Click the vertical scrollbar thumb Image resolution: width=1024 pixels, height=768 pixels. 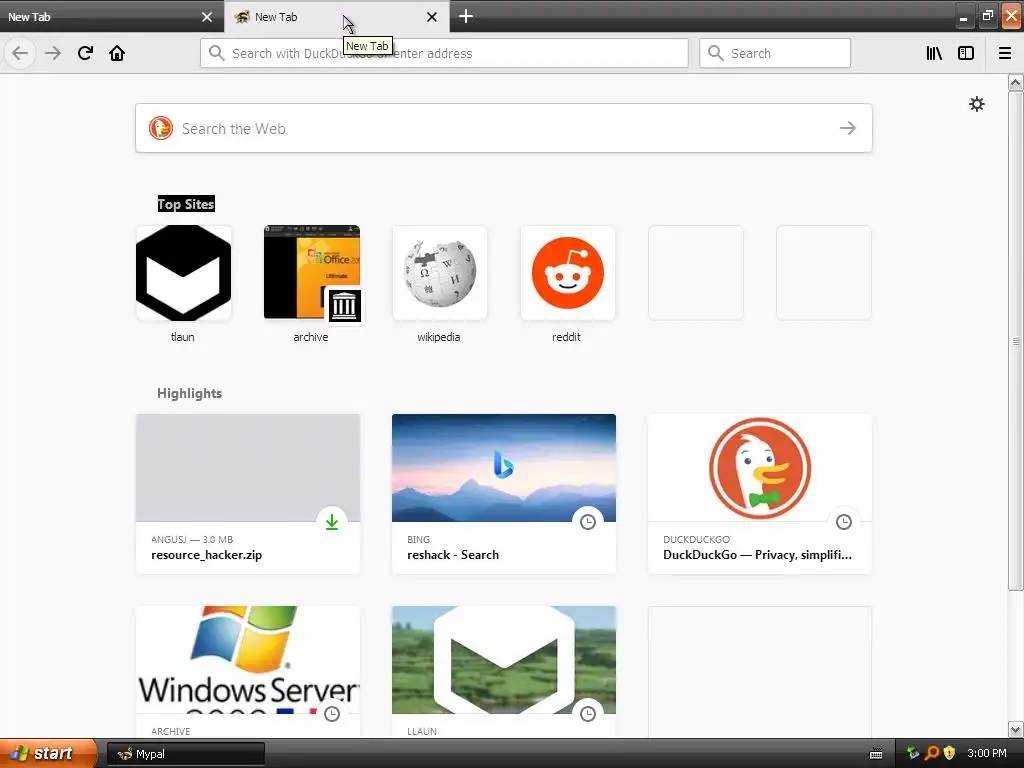click(x=1015, y=341)
